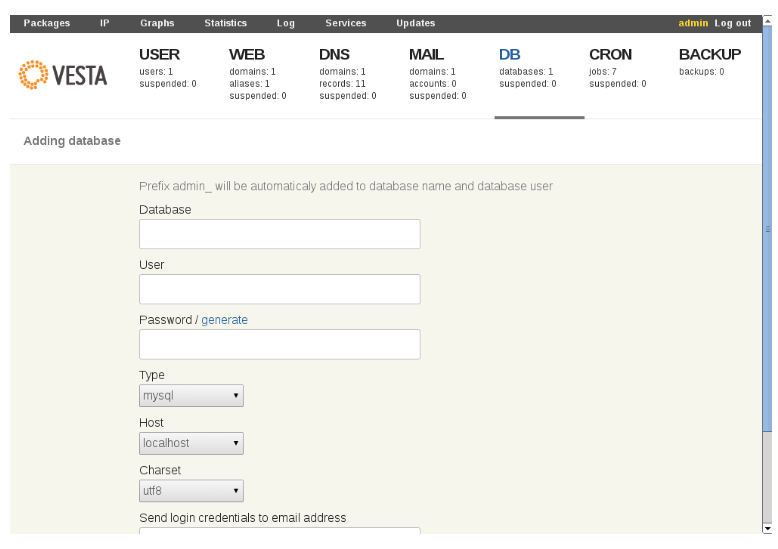Open the BACKUP section tab
Viewport: 778px width, 549px height.
tap(710, 54)
